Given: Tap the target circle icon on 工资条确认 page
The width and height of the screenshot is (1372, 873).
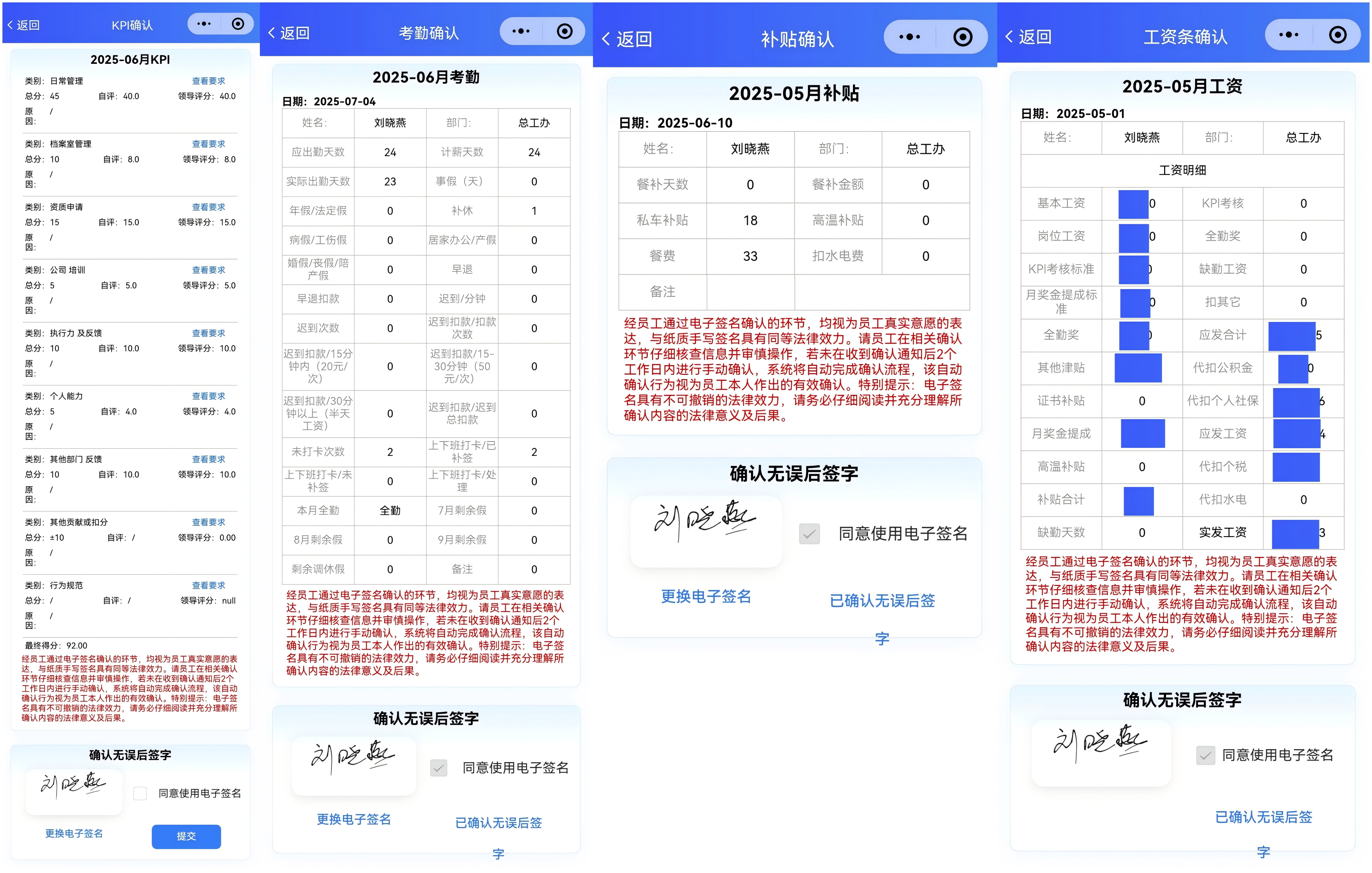Looking at the screenshot, I should coord(1338,34).
